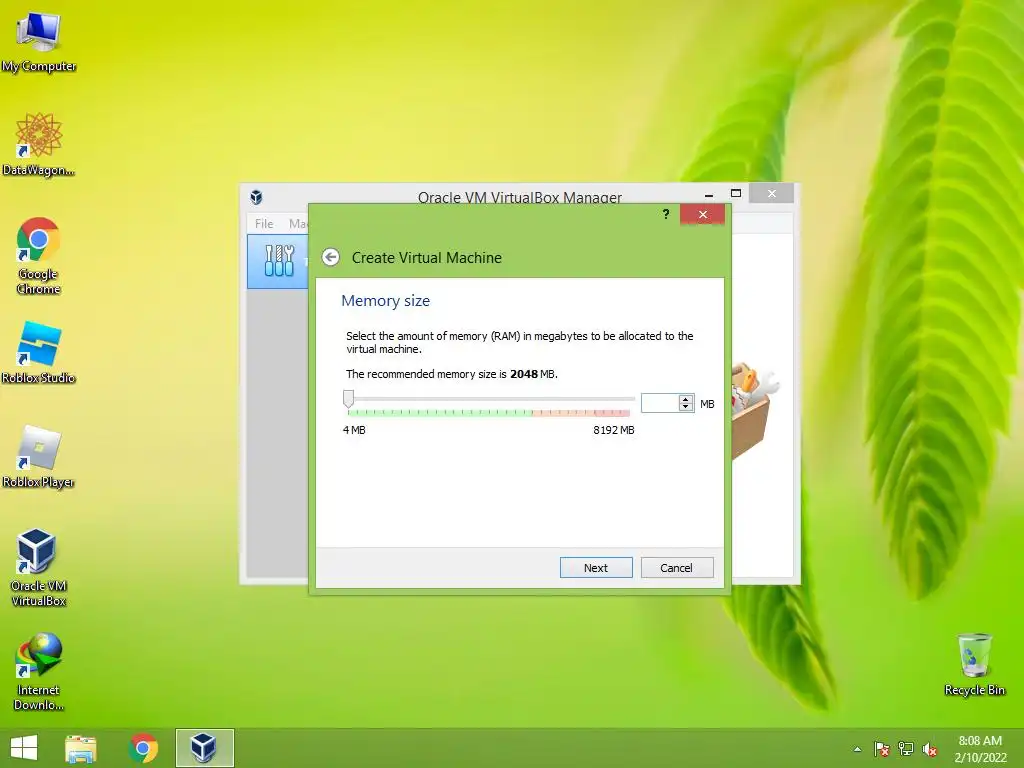Open the Recycle Bin desktop icon
The height and width of the screenshot is (768, 1024).
point(974,665)
